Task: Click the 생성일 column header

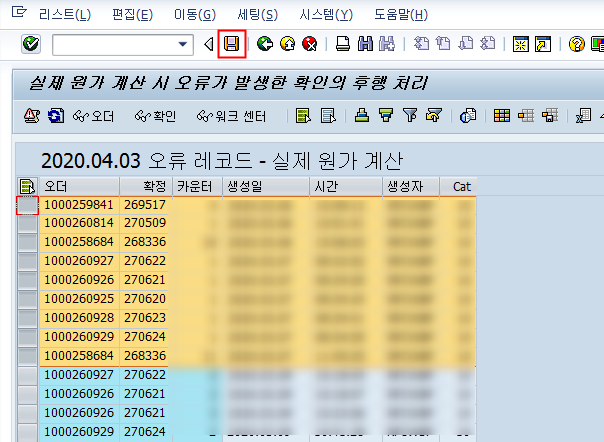Action: [266, 187]
